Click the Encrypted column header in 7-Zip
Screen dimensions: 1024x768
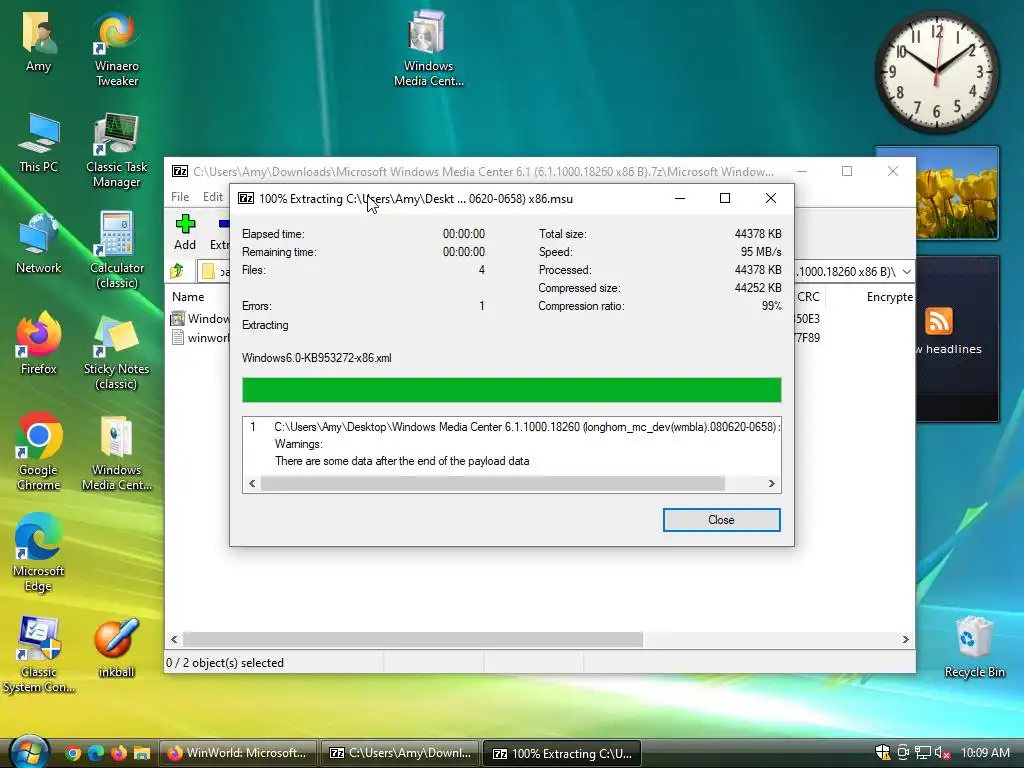coord(889,296)
